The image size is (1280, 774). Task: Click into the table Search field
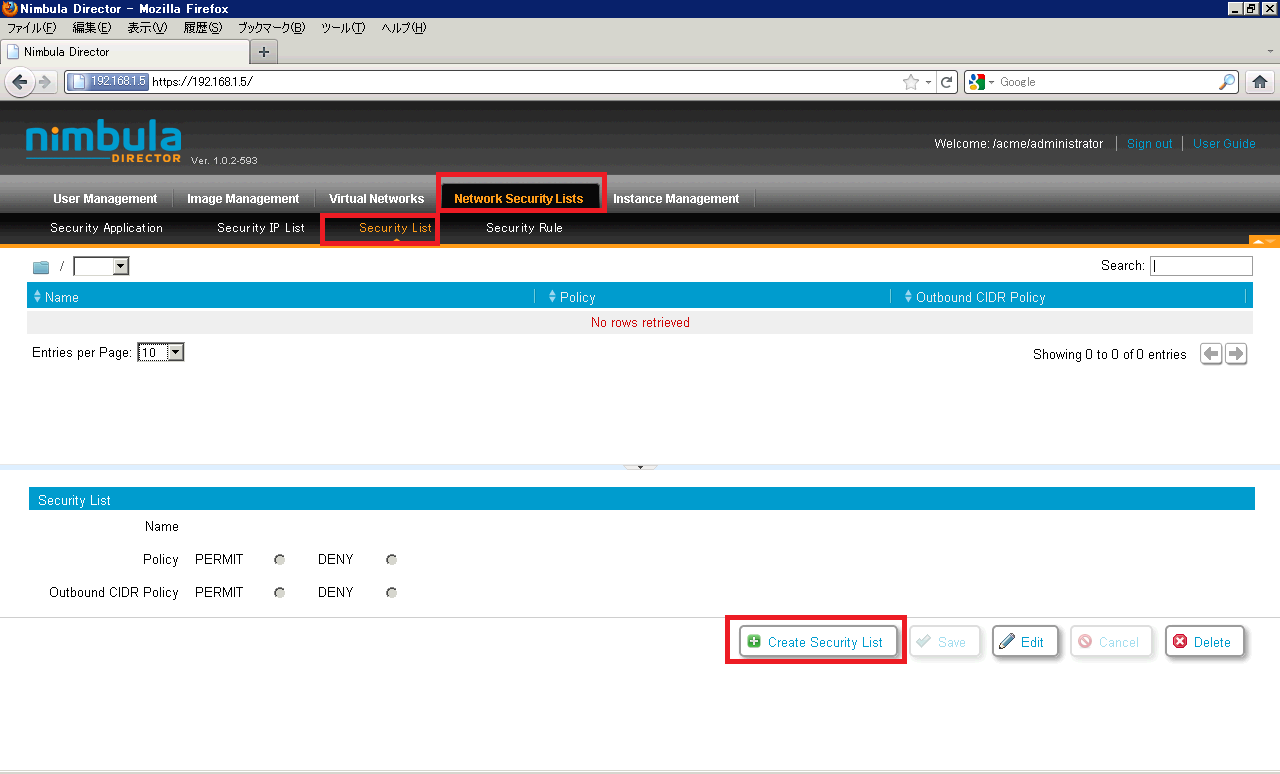pyautogui.click(x=1201, y=266)
